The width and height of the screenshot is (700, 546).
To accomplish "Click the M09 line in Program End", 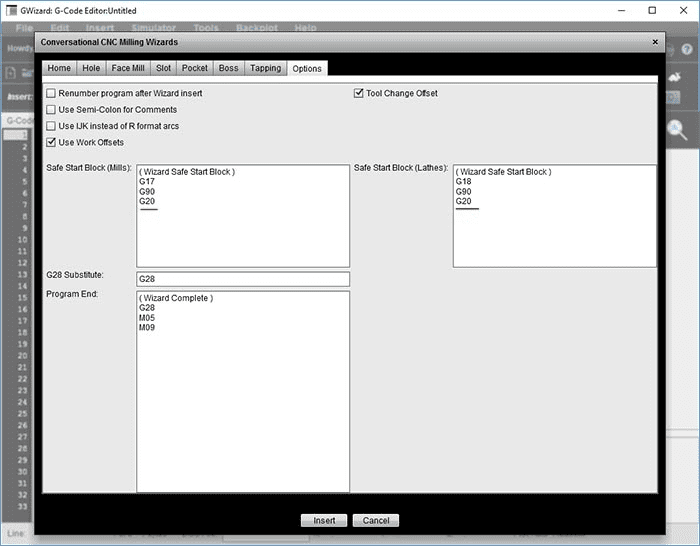I will pyautogui.click(x=147, y=328).
